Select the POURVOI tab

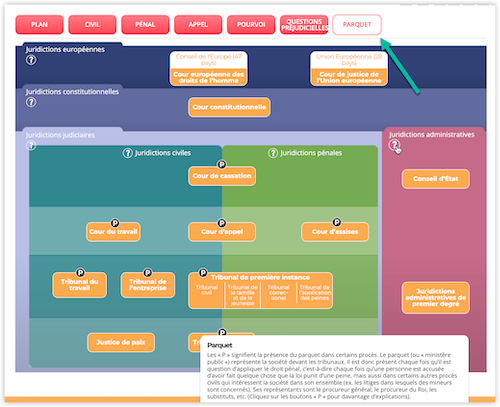point(251,25)
